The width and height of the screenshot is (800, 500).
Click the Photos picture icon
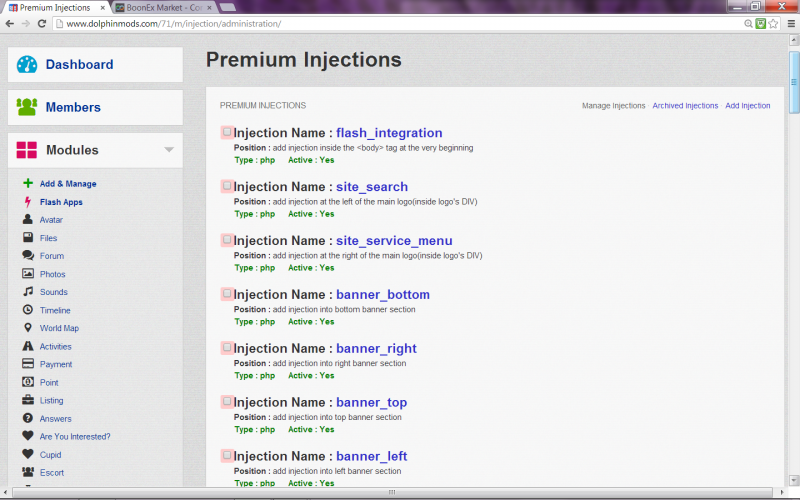28,273
